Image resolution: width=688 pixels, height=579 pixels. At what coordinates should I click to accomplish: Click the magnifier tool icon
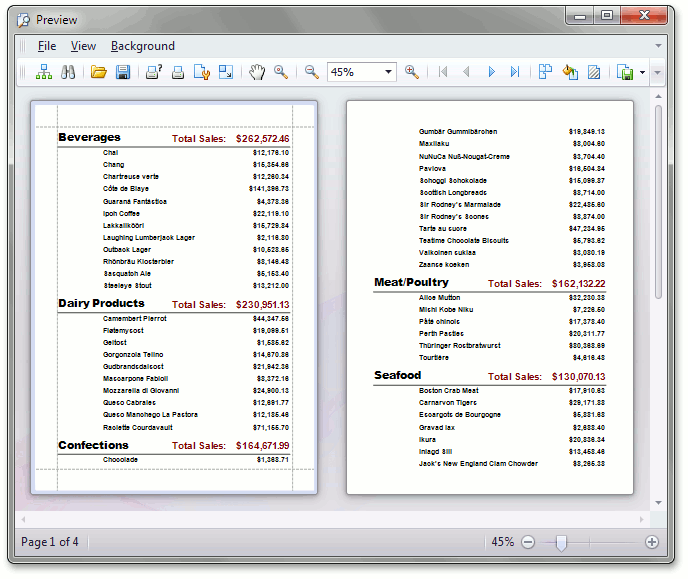point(281,72)
